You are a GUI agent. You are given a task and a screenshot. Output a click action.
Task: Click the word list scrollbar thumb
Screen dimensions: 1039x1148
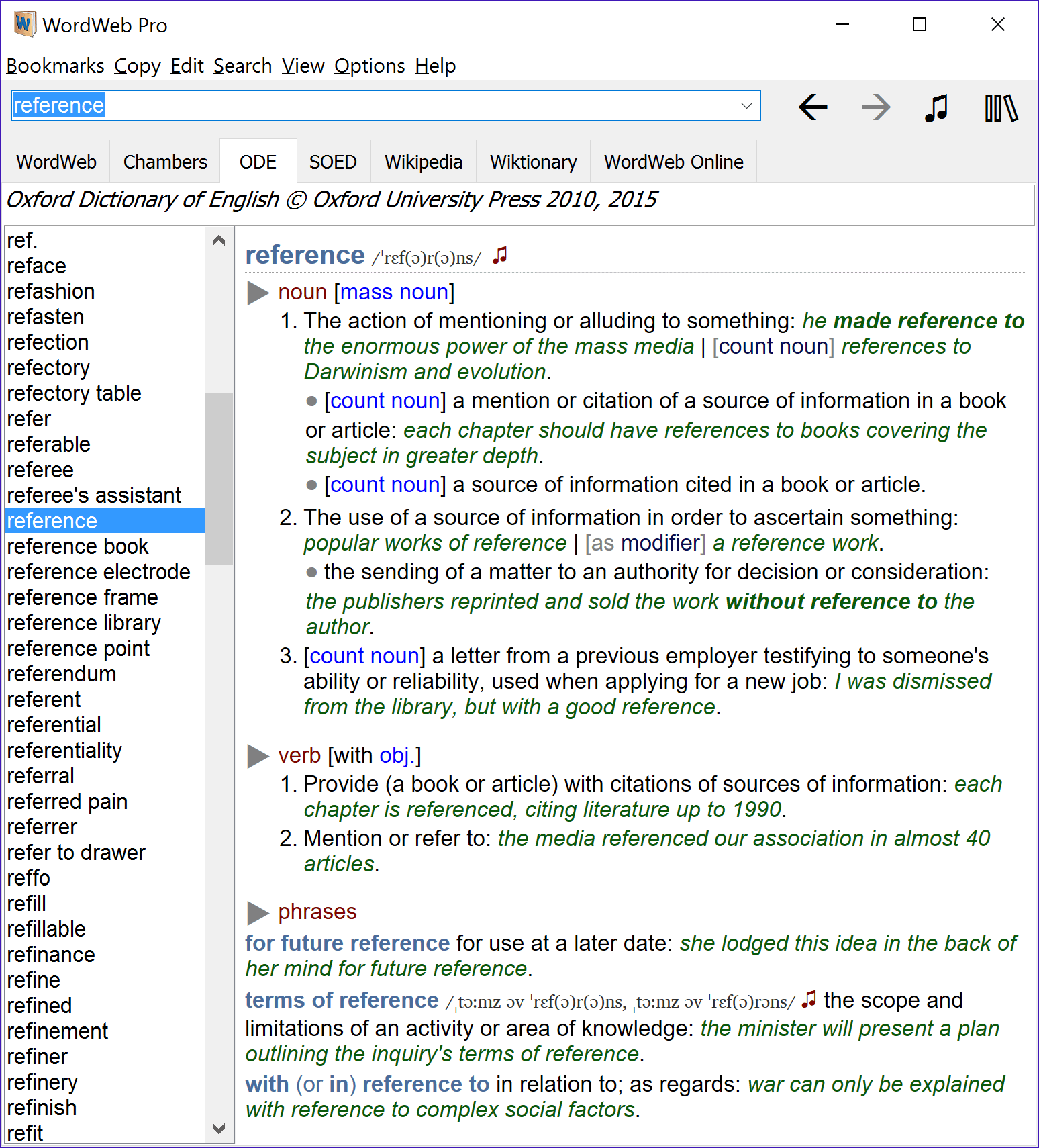click(219, 478)
